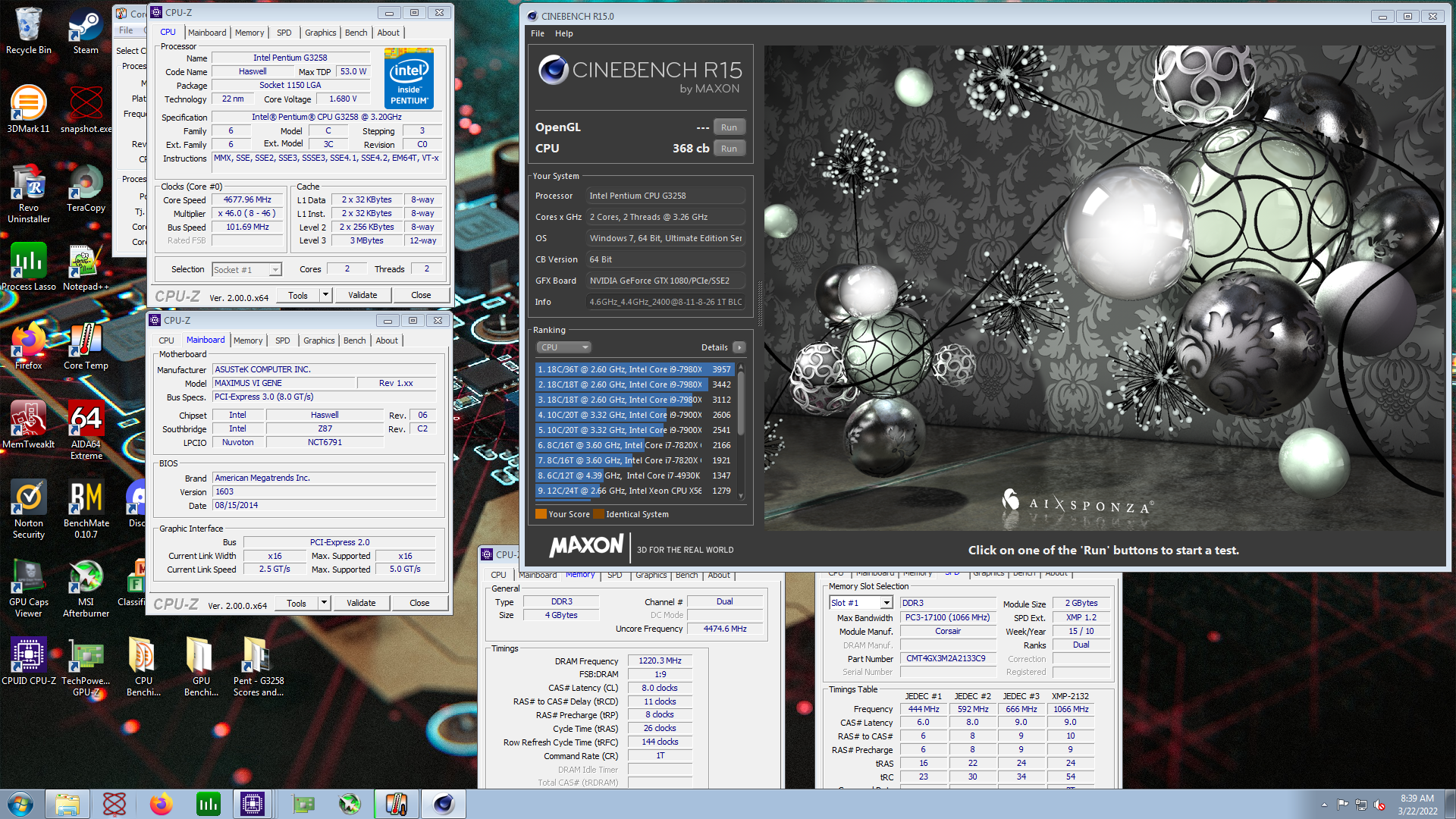Launch AIDA64 Extreme from the desktop
The image size is (1456, 819).
pyautogui.click(x=86, y=430)
